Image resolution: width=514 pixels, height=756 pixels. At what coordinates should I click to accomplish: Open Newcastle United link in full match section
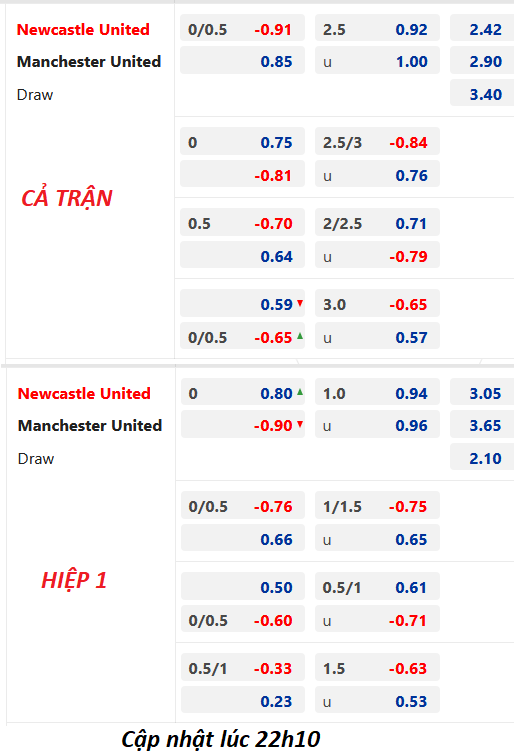click(x=83, y=29)
